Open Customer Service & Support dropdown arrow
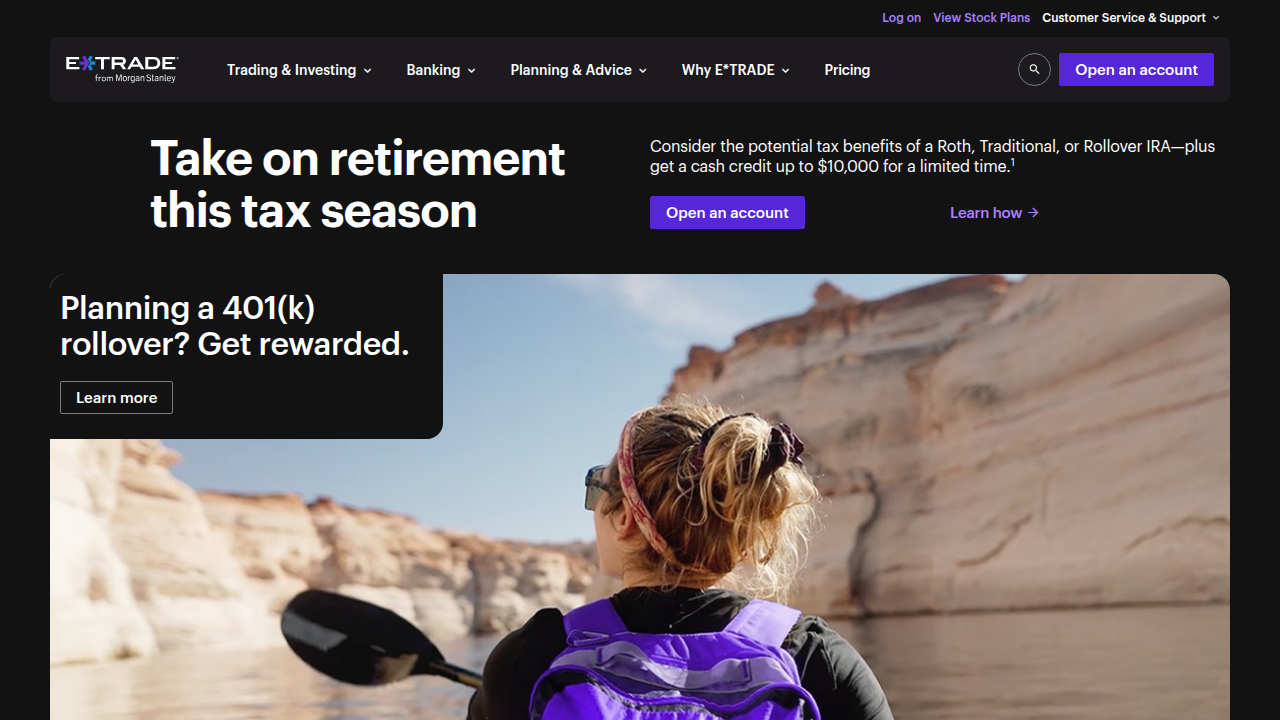Screen dimensions: 1280x720 [x=1216, y=18]
